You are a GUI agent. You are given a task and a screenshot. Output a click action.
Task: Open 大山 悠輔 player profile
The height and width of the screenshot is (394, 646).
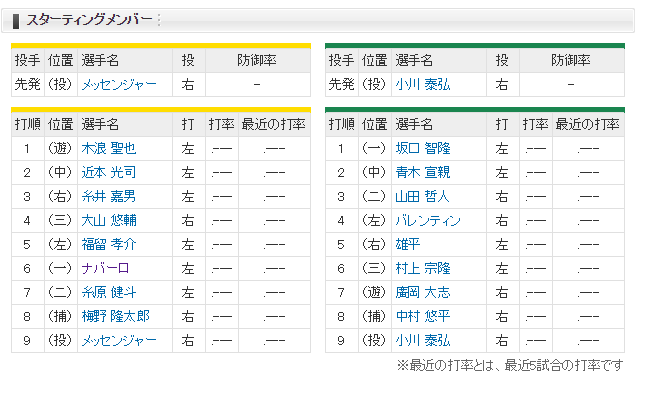pyautogui.click(x=109, y=220)
